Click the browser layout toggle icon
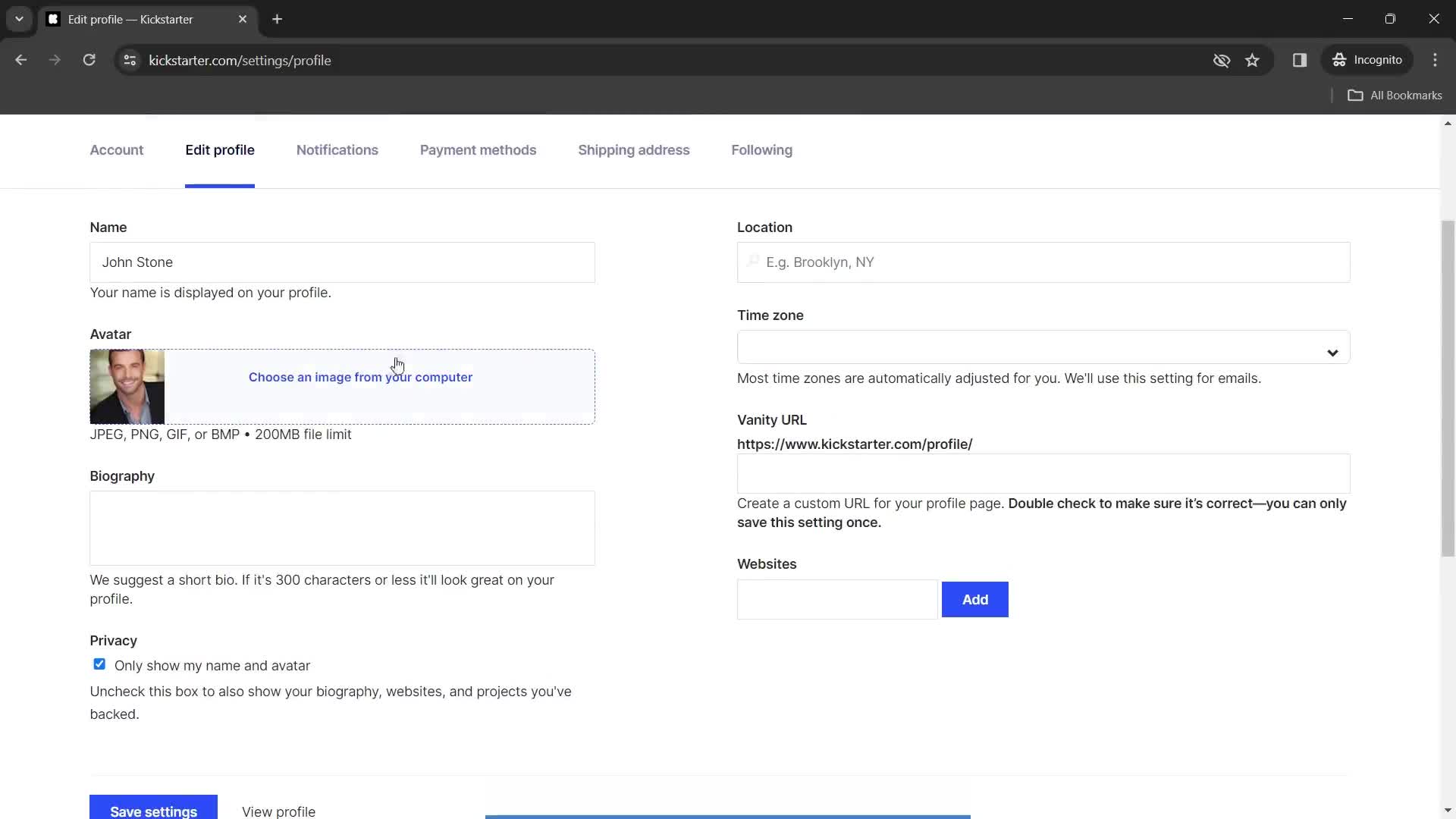This screenshot has width=1456, height=819. [x=1301, y=60]
